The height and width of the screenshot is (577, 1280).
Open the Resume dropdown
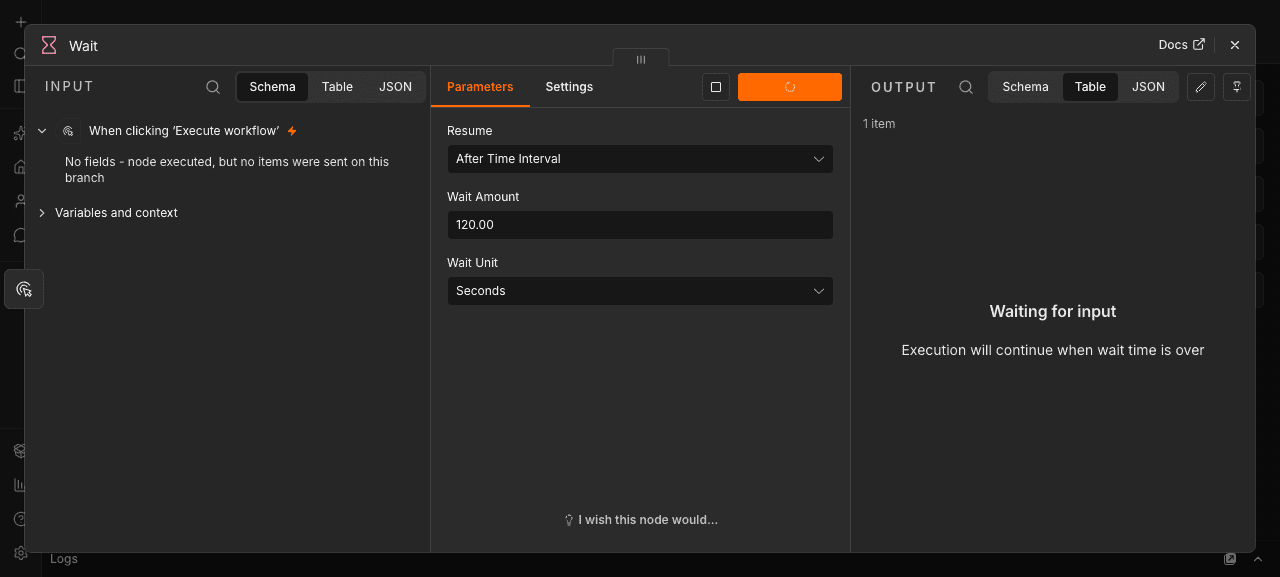640,159
